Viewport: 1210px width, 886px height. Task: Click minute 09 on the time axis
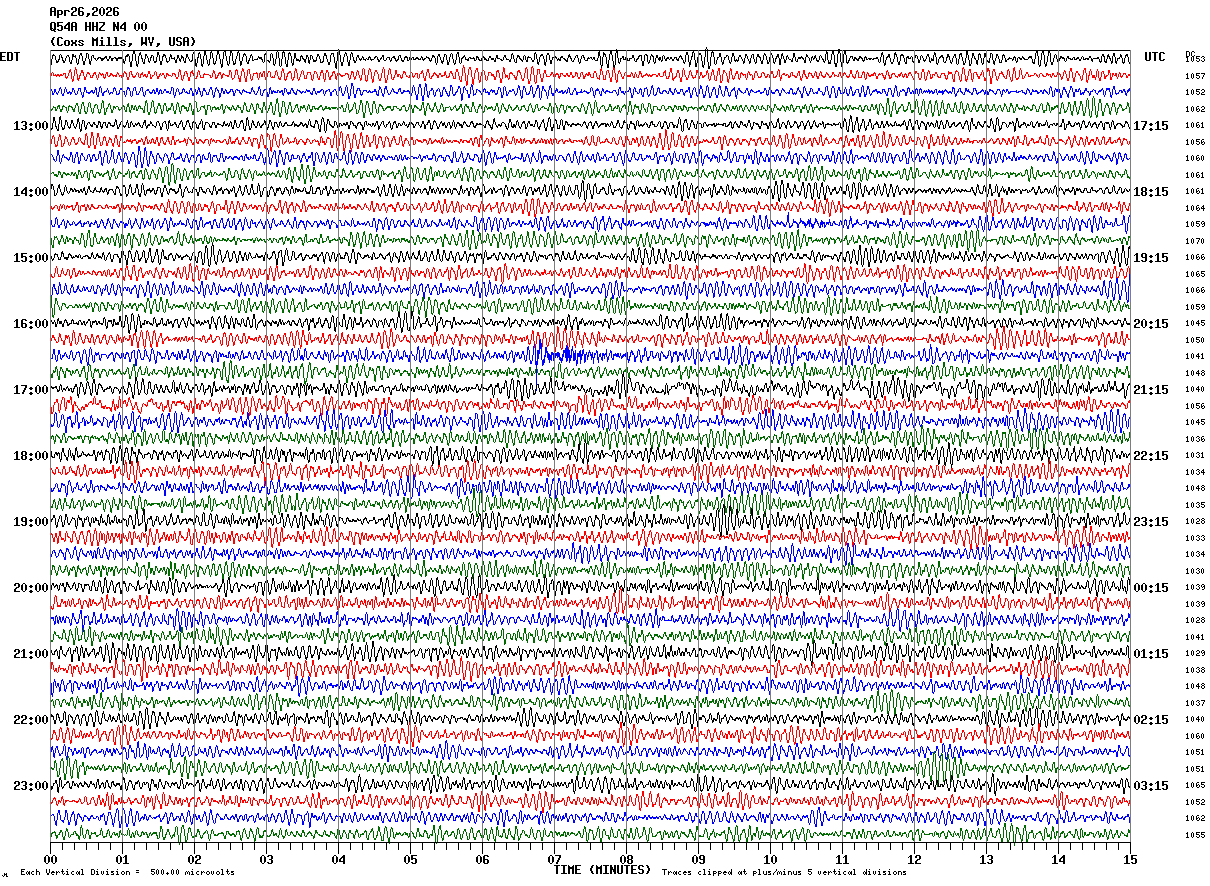tap(698, 859)
